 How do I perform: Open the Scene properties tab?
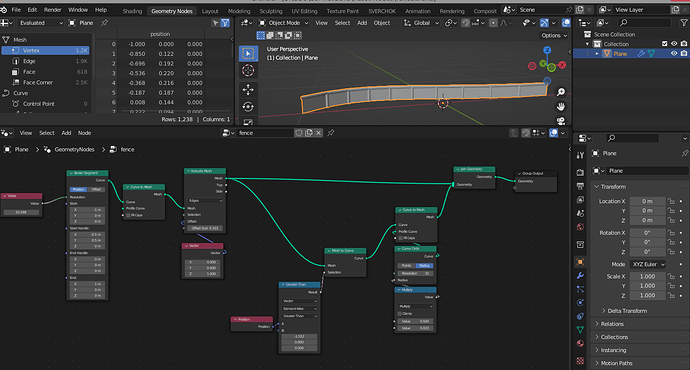[580, 213]
